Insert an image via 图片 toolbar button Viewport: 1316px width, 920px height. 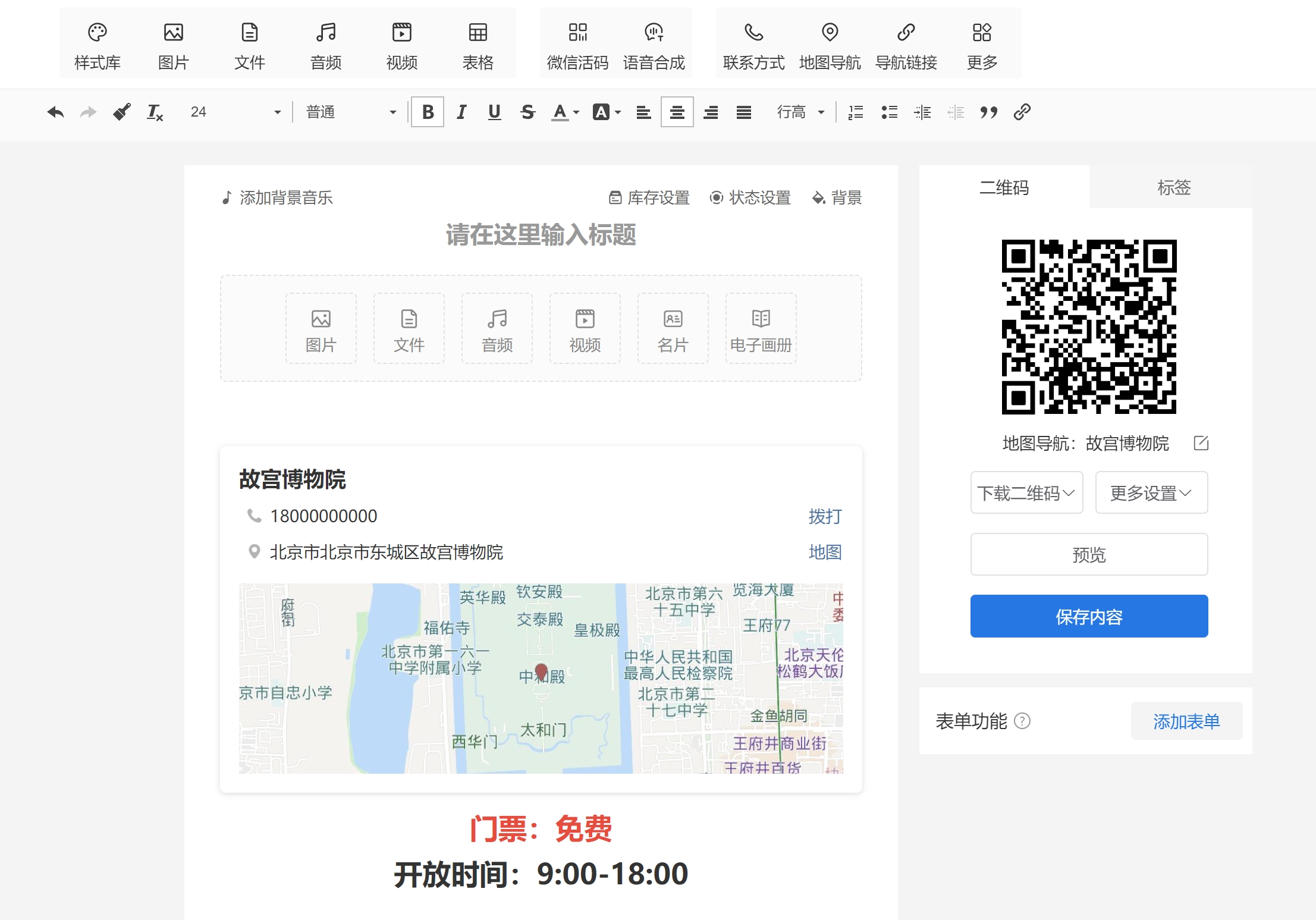coord(174,46)
